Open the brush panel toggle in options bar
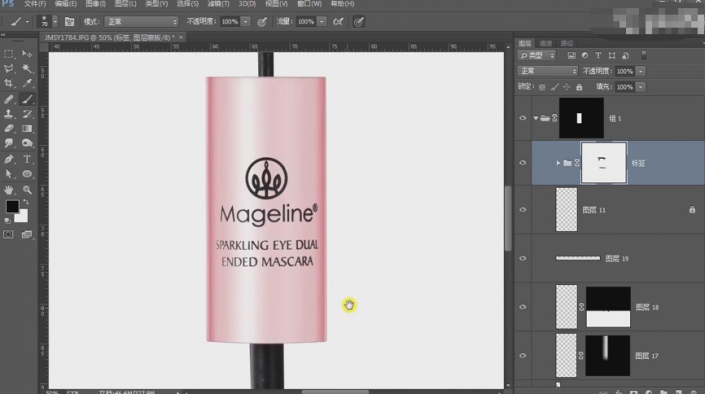Image resolution: width=705 pixels, height=394 pixels. [x=69, y=22]
